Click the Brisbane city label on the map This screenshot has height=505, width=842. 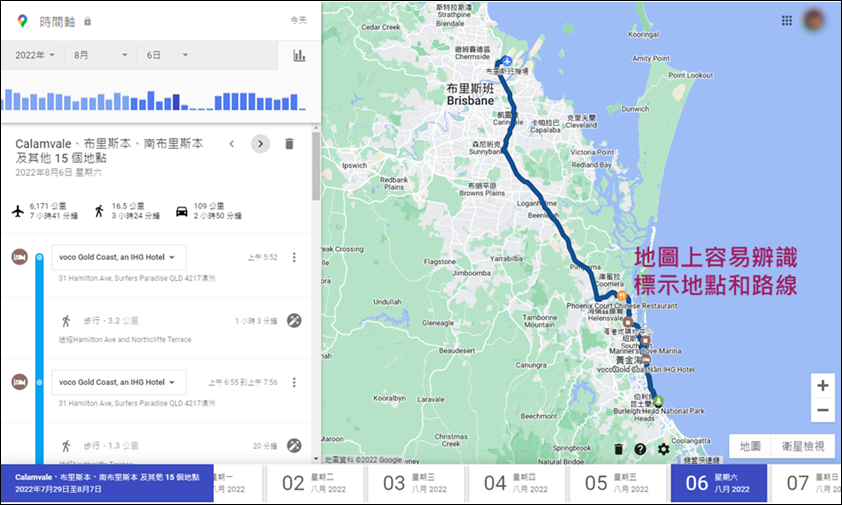coord(470,95)
